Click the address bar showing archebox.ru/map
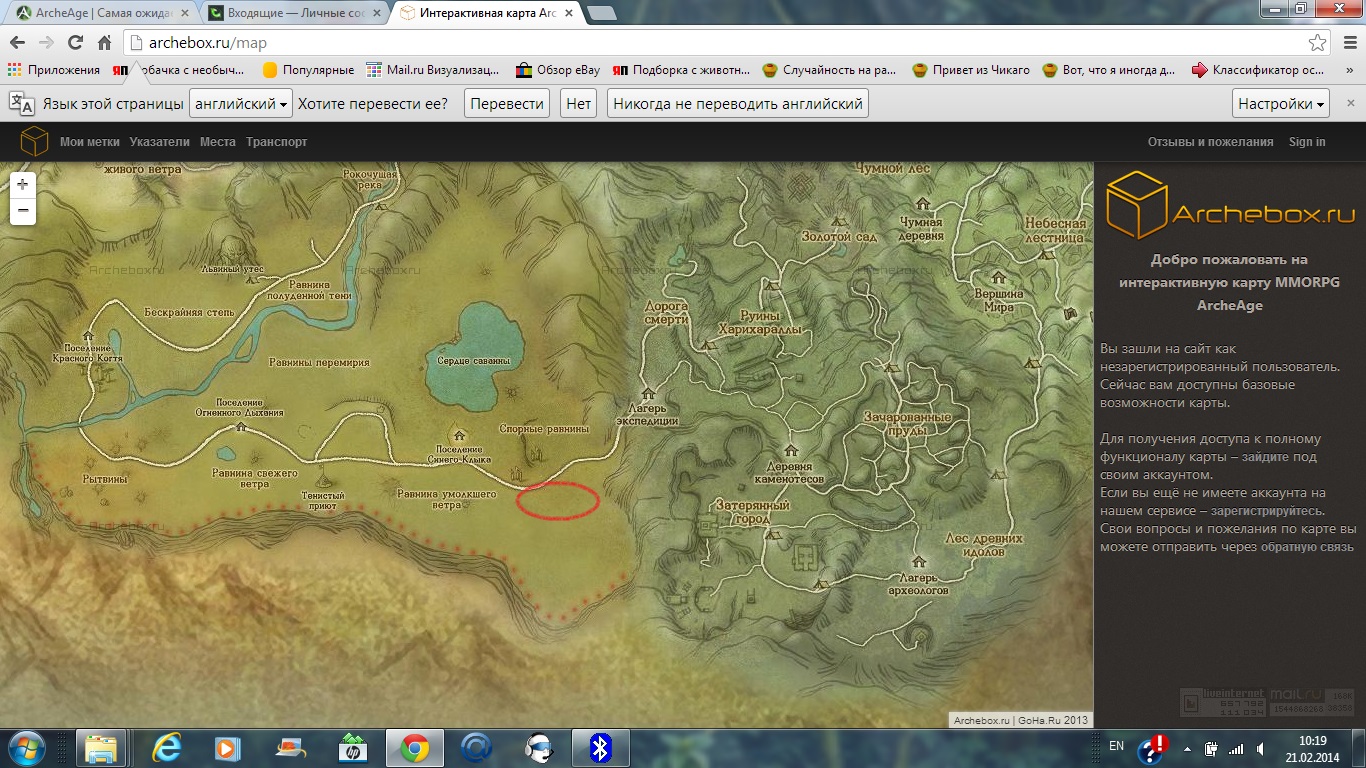Screen dimensions: 1366x768 [x=715, y=43]
